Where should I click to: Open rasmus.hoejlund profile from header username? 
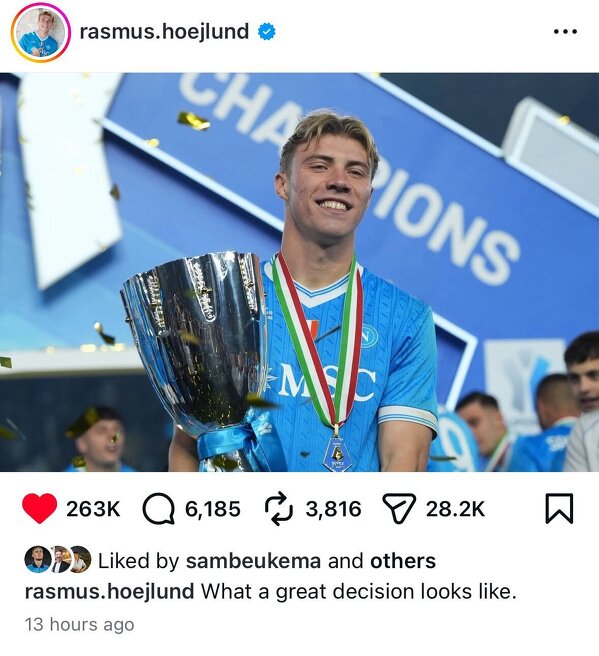164,32
